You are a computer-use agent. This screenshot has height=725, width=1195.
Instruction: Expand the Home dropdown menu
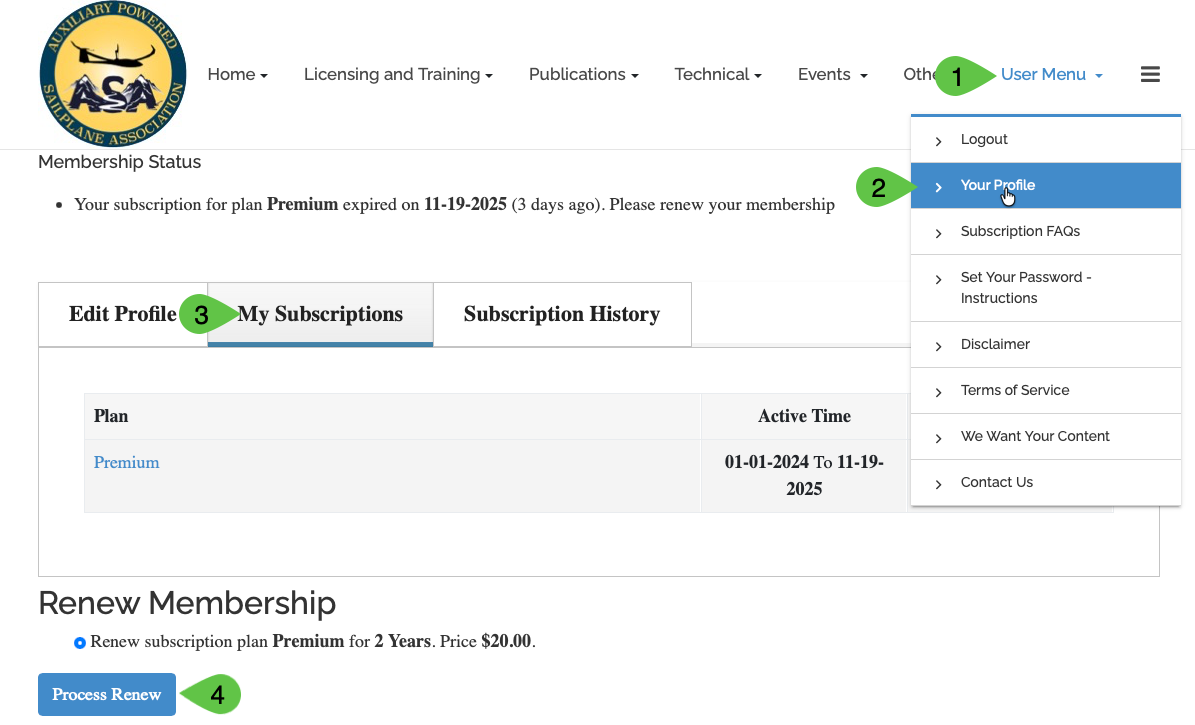click(x=237, y=75)
